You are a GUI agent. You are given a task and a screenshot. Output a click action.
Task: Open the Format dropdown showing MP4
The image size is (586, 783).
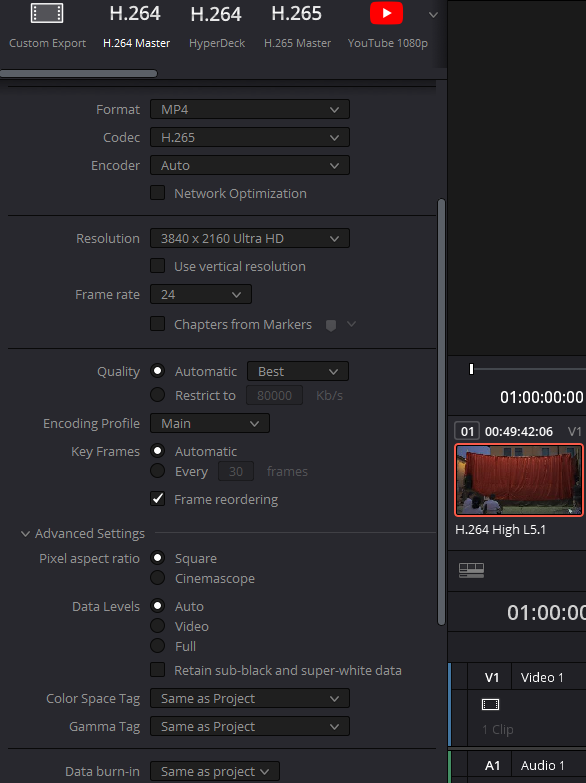[x=250, y=109]
